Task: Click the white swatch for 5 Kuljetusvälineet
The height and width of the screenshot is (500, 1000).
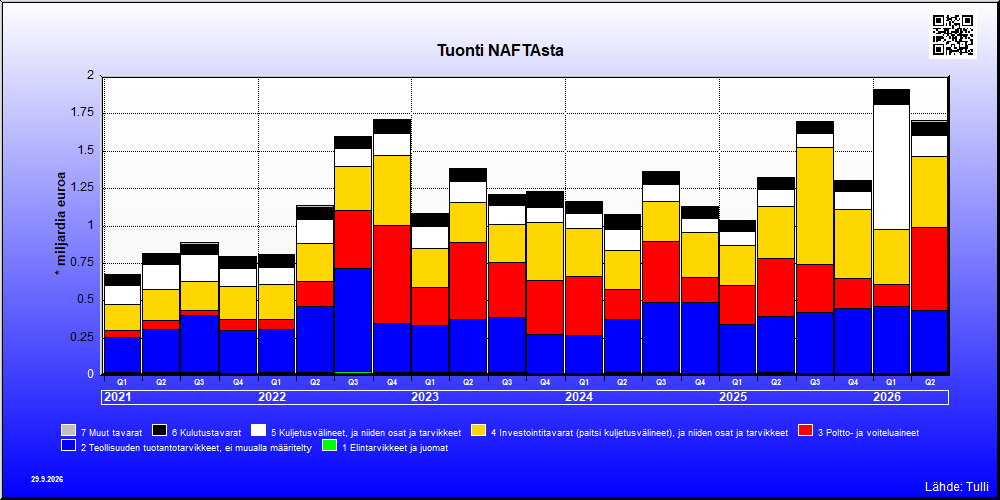Action: (x=258, y=432)
